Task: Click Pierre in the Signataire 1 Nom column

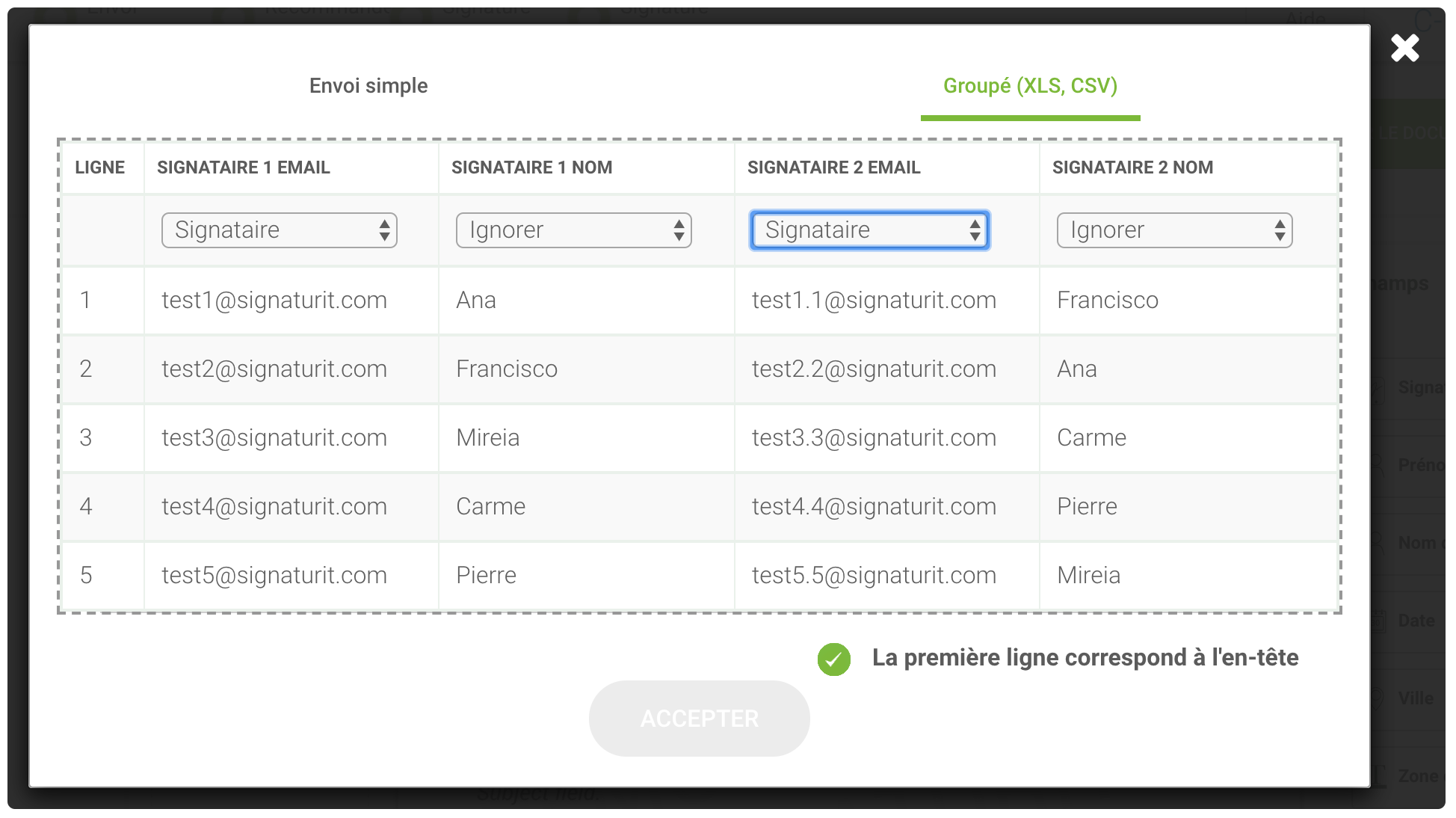Action: pyautogui.click(x=487, y=576)
